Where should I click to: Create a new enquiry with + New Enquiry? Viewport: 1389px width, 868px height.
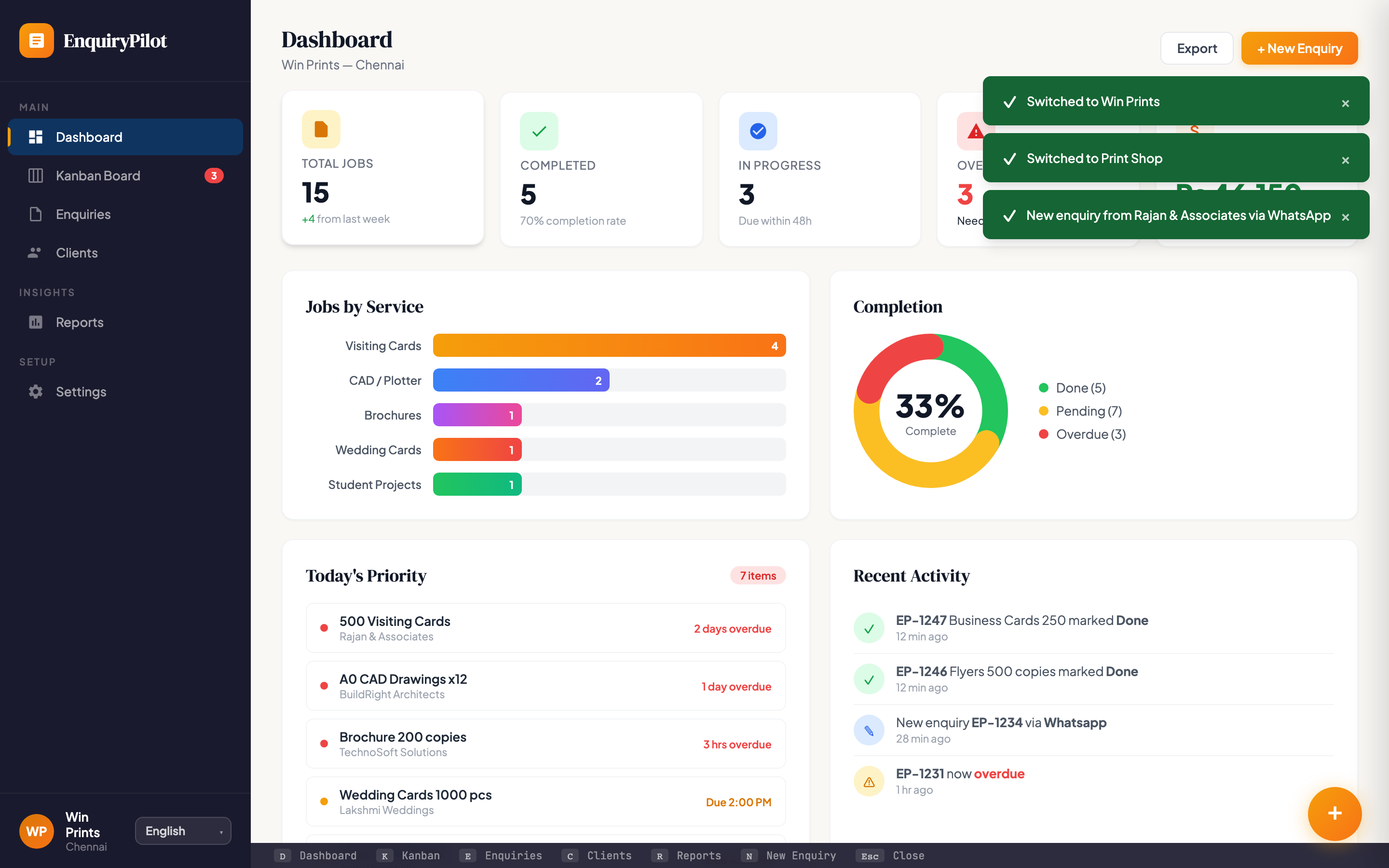tap(1299, 48)
